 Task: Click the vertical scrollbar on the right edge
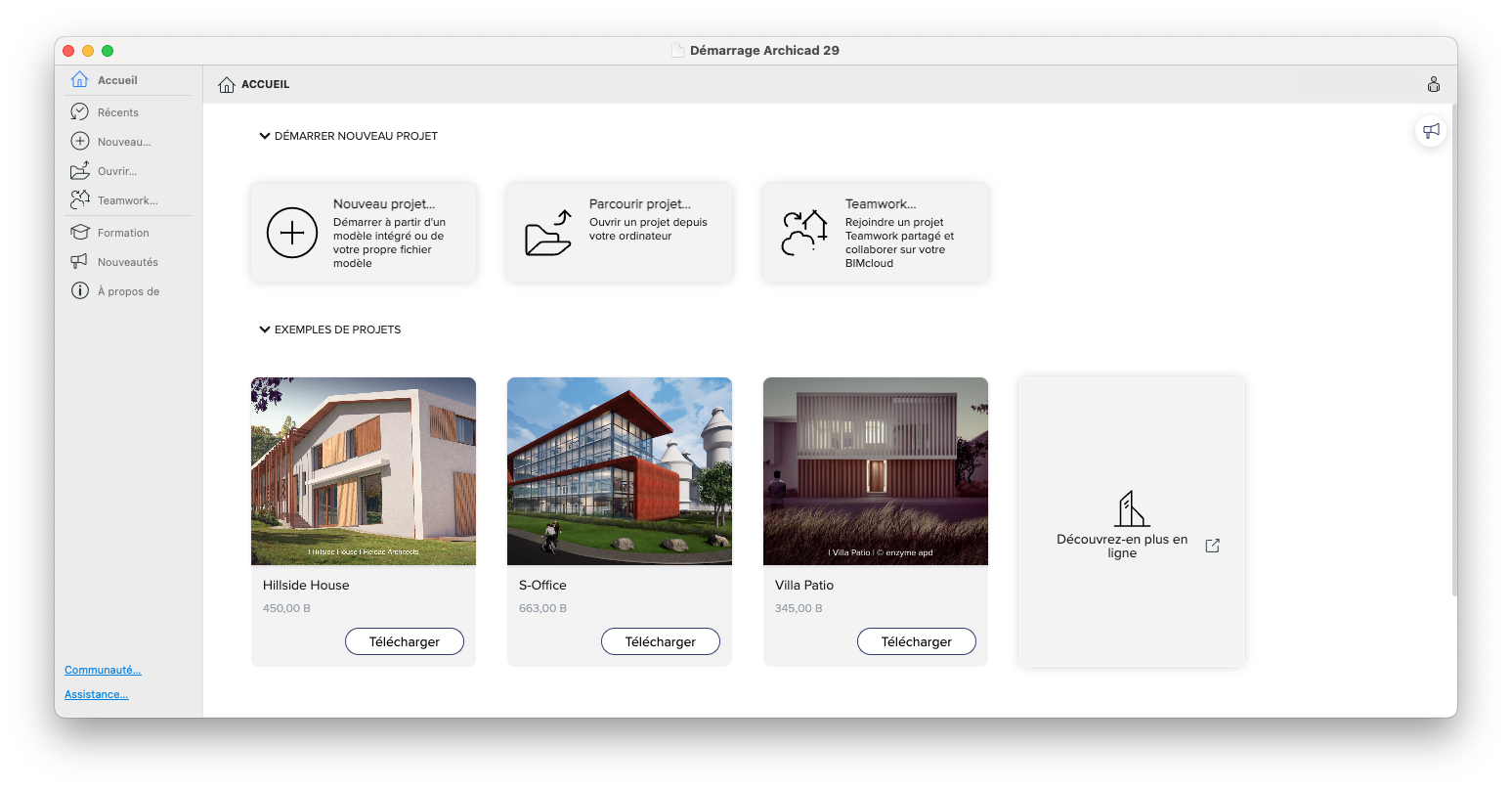(1454, 349)
